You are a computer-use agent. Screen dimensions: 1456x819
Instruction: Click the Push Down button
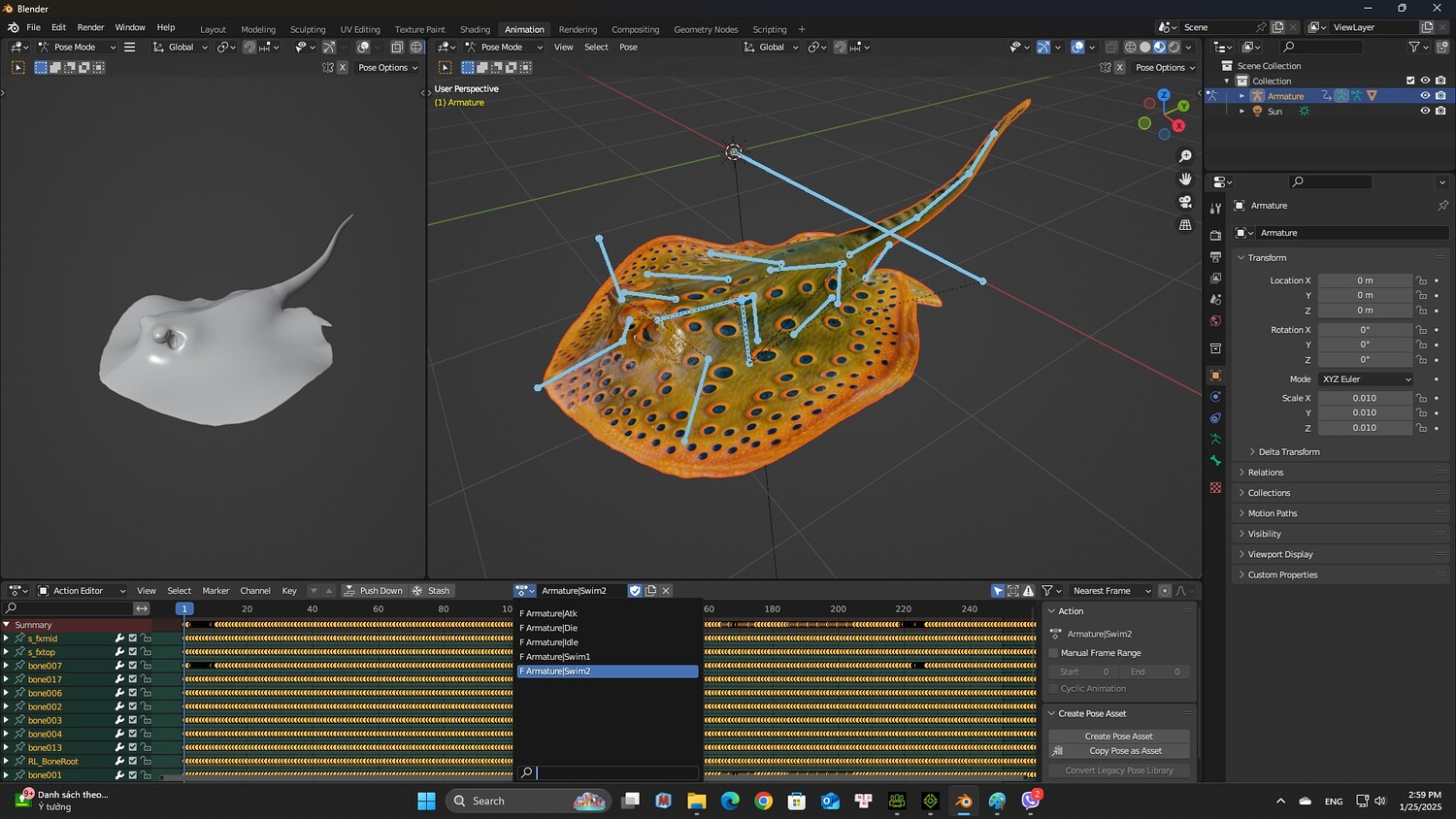coord(373,591)
